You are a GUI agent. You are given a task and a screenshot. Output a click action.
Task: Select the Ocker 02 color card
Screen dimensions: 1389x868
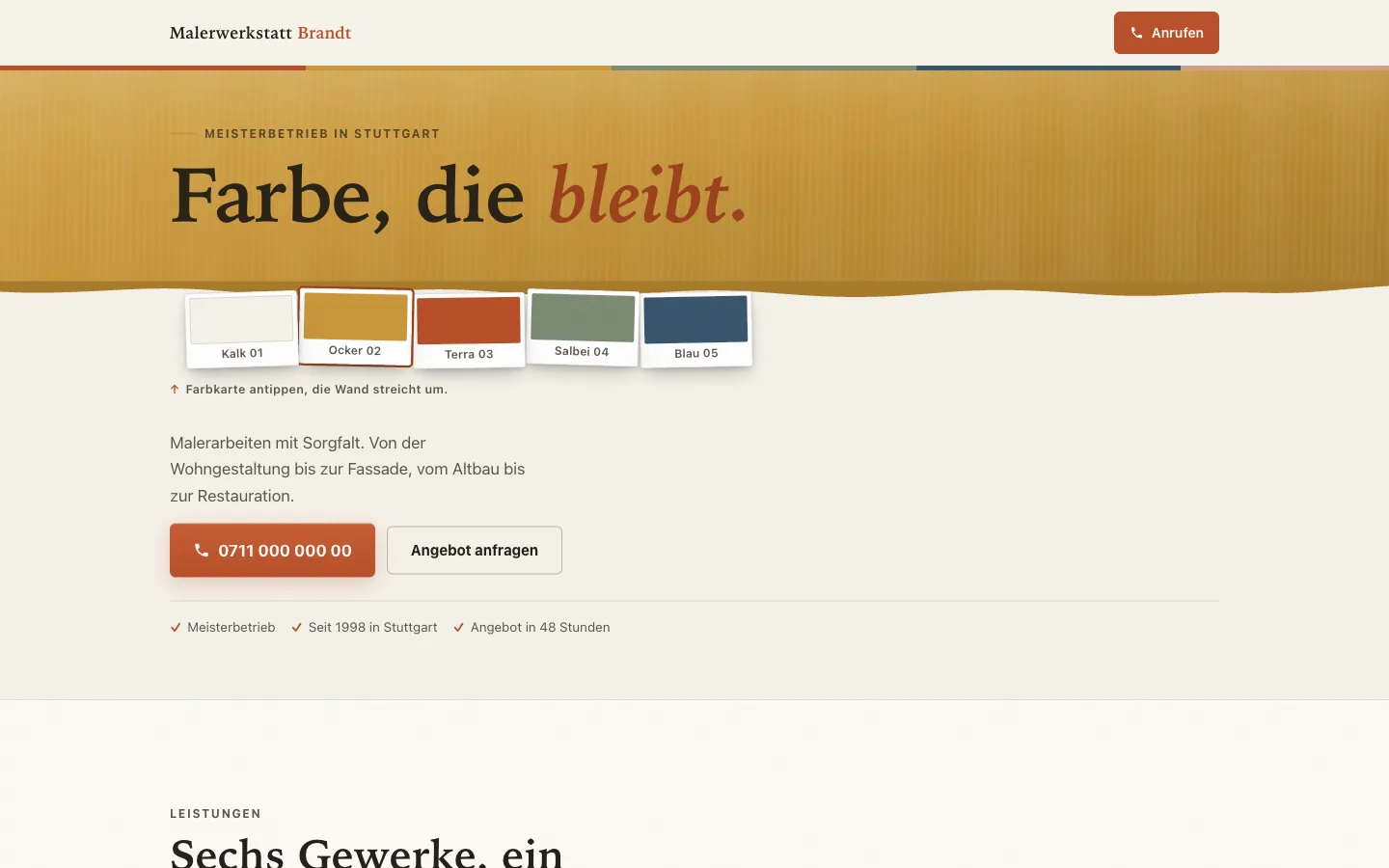356,327
